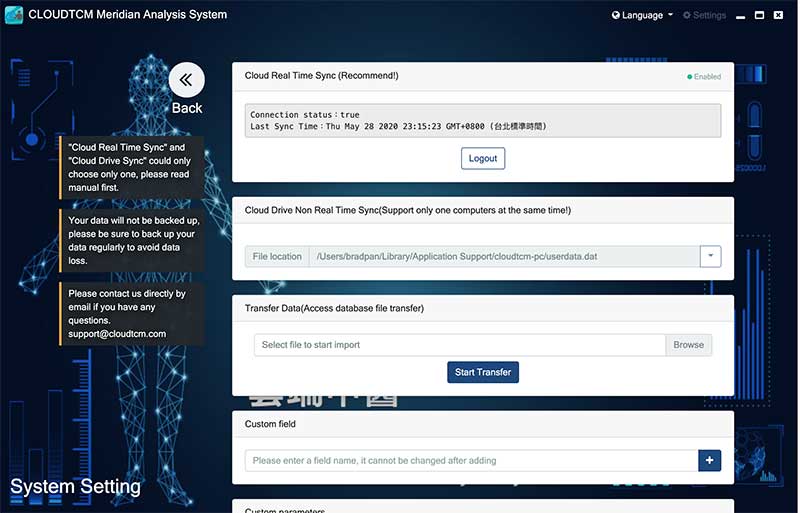This screenshot has width=800, height=513.
Task: Maximize the application window
Action: pos(760,16)
